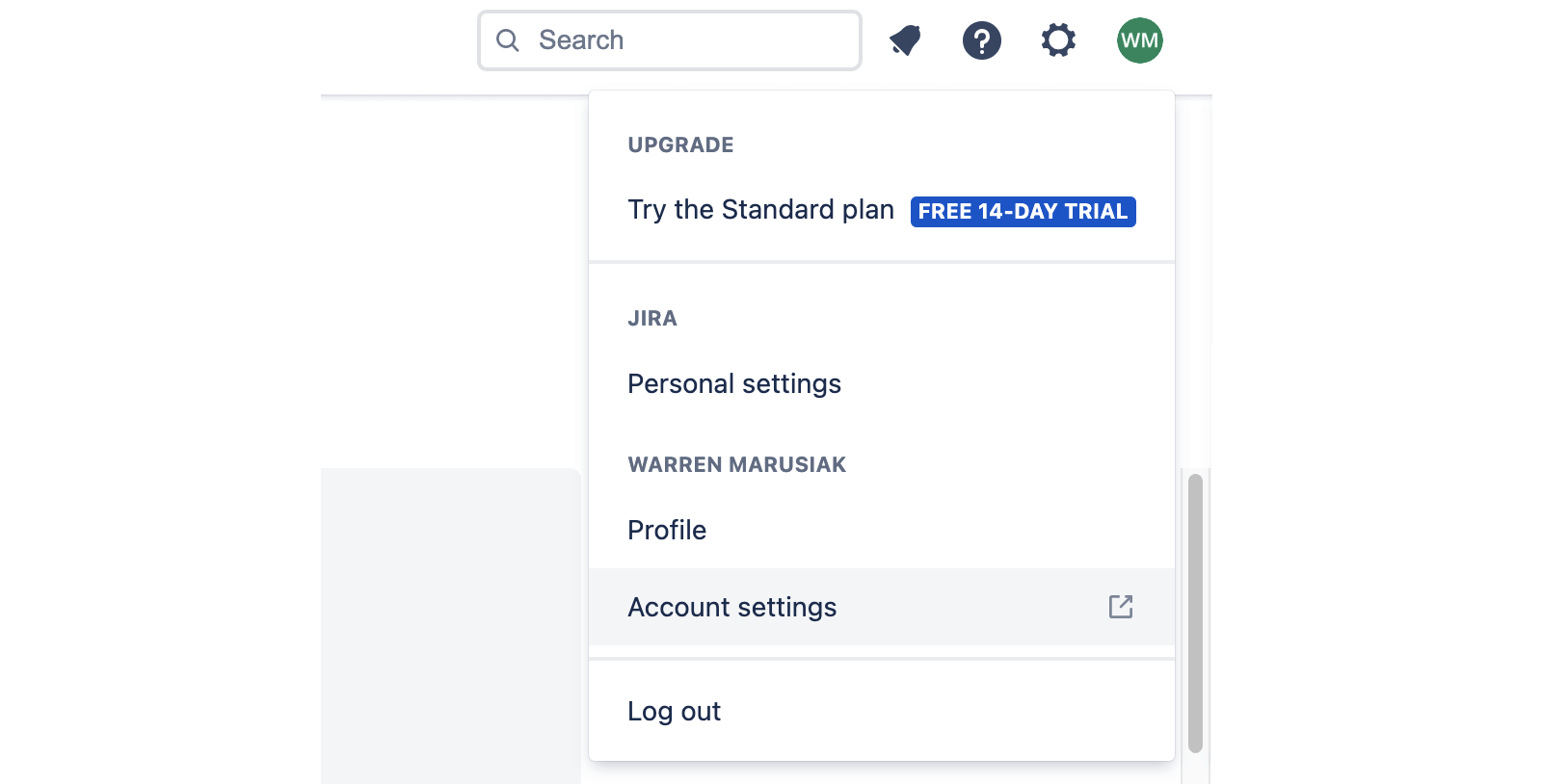Click the FREE 14-DAY TRIAL badge
Image resolution: width=1542 pixels, height=784 pixels.
[1023, 211]
